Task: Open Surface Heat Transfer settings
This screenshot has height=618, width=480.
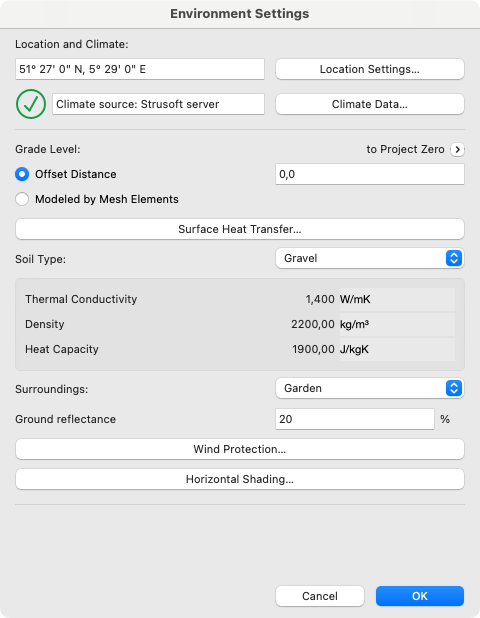Action: tap(240, 229)
